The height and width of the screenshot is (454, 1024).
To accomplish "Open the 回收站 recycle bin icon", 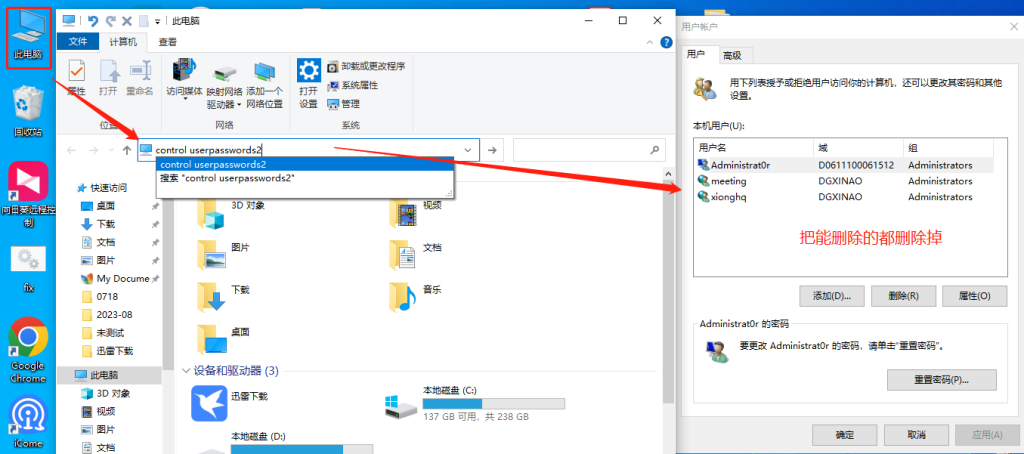I will [x=29, y=111].
